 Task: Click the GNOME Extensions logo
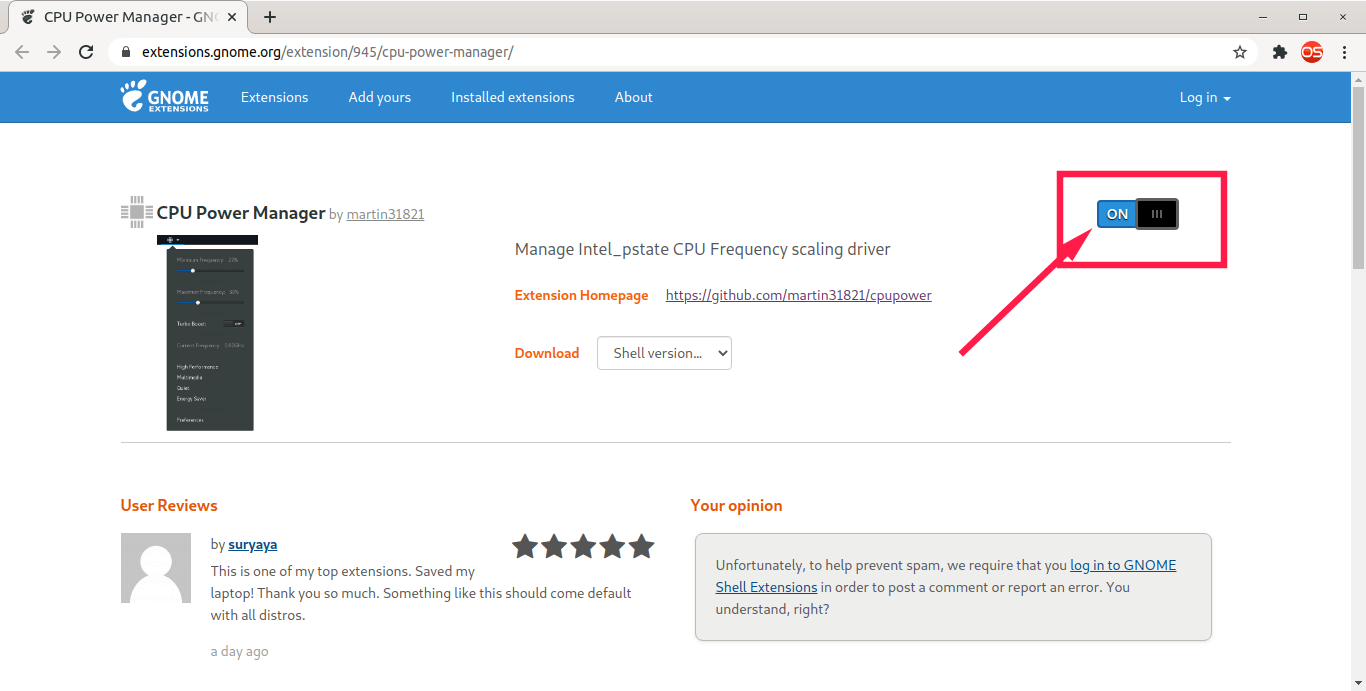click(165, 97)
